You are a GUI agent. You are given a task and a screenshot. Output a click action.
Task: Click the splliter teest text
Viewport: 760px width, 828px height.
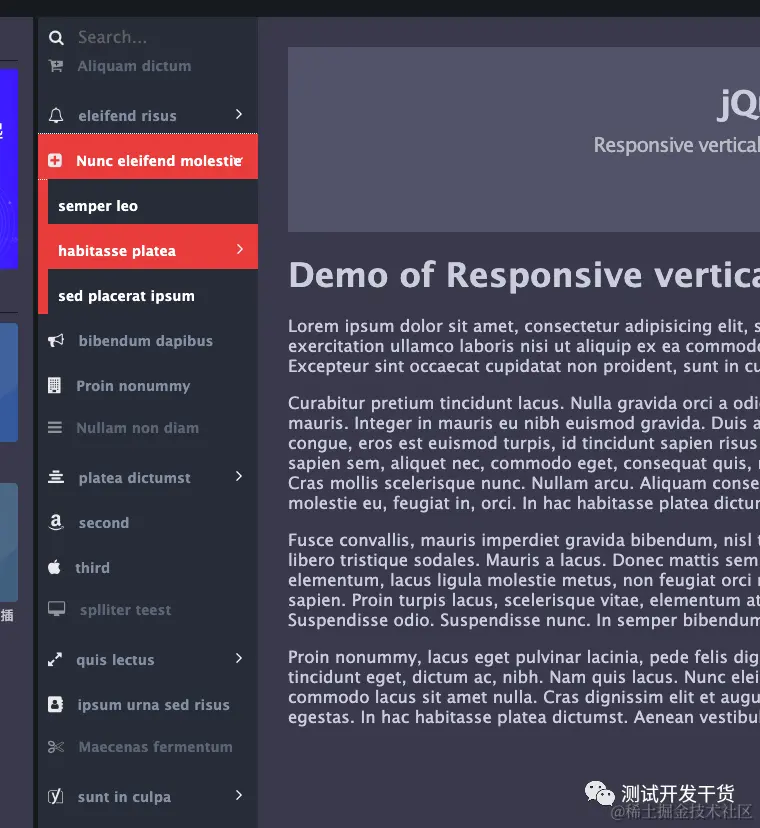126,610
